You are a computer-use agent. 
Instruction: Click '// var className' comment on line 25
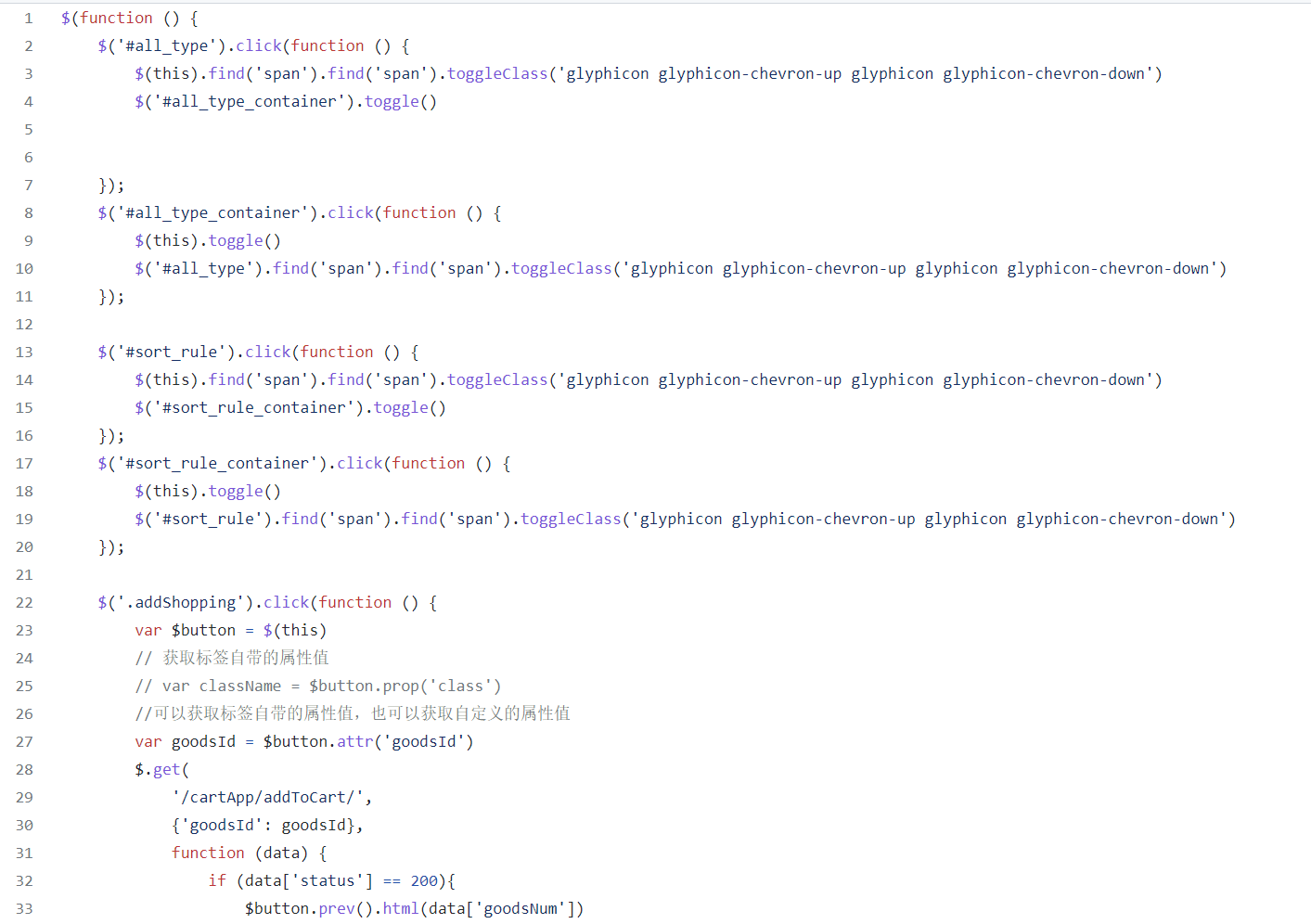pos(318,687)
